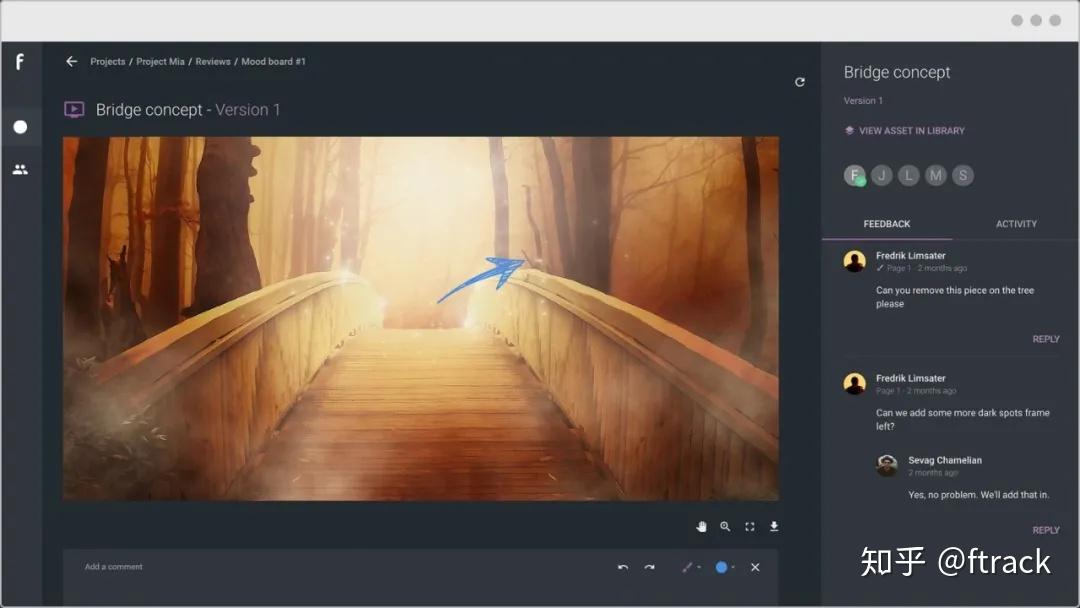Open the Collaborators panel in the sidebar
1080x608 pixels.
[21, 168]
